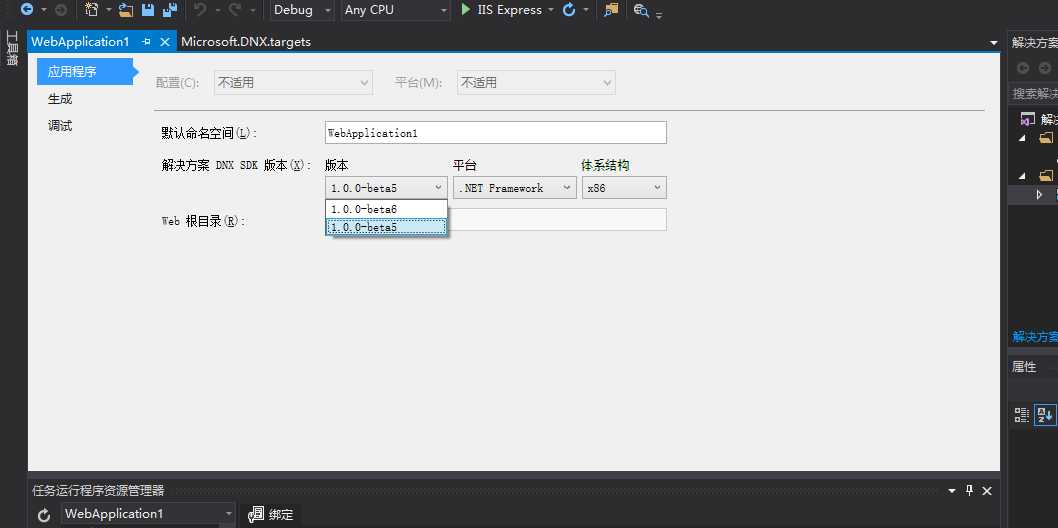Select 1.0.0-beta6 from the version list
Viewport: 1058px width, 528px height.
click(x=386, y=209)
